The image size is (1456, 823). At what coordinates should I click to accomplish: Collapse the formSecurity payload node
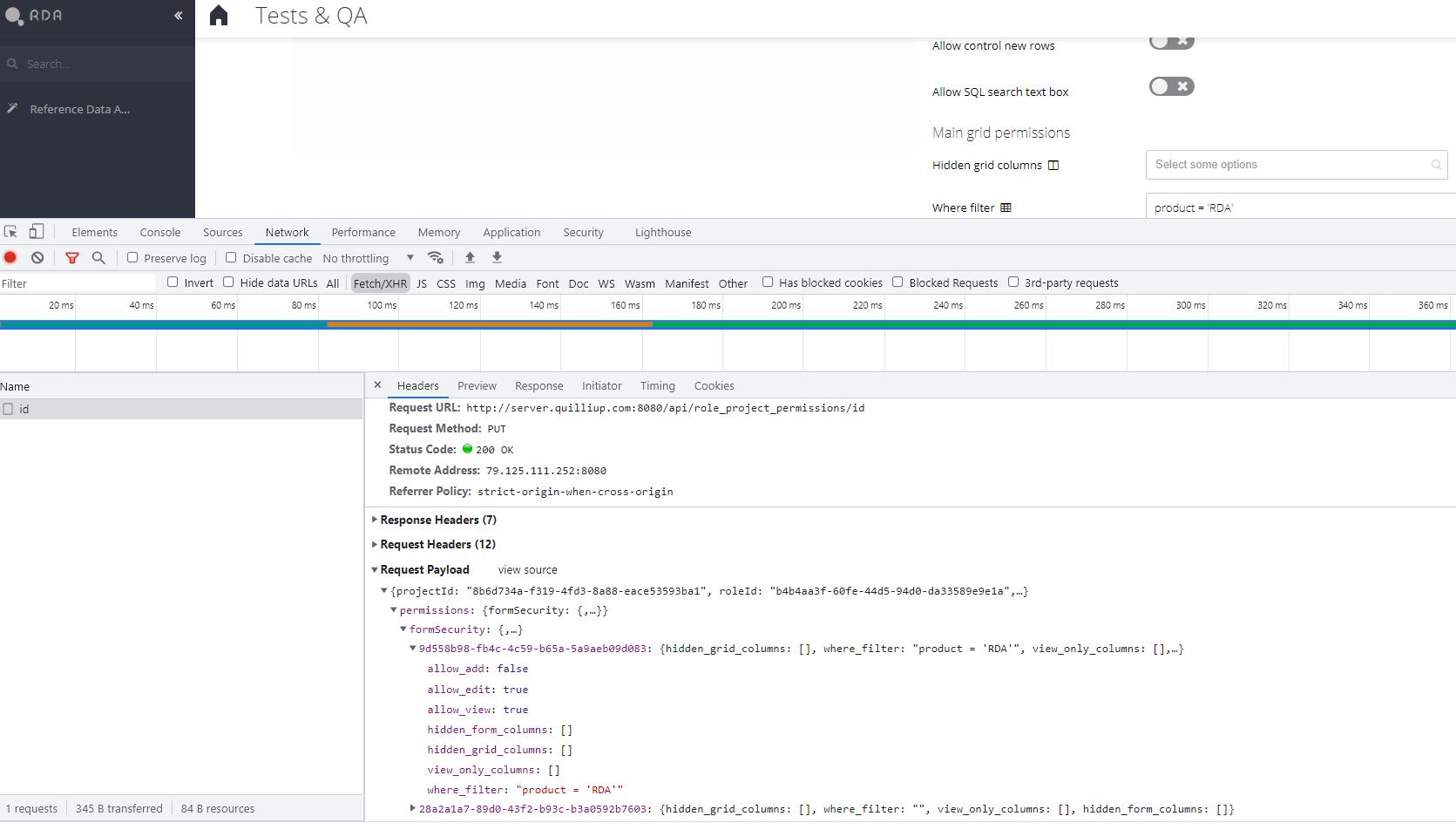[x=403, y=629]
